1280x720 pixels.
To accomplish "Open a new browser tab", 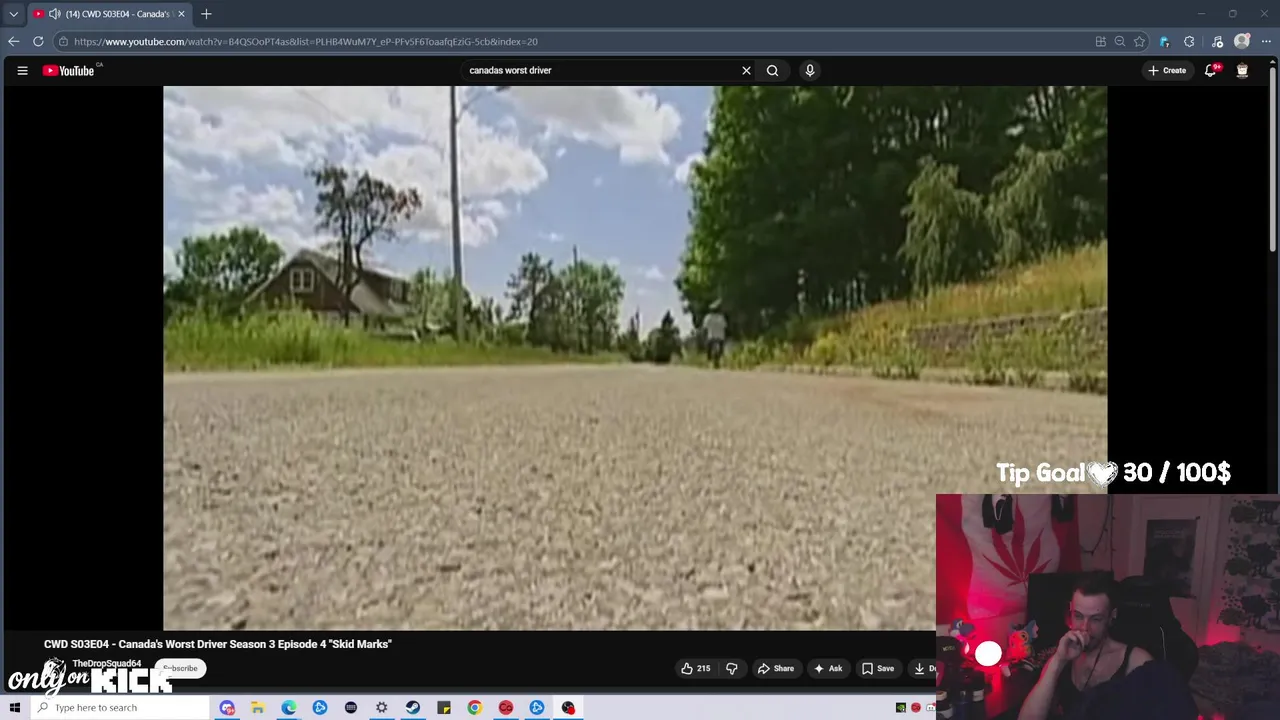I will pyautogui.click(x=206, y=14).
